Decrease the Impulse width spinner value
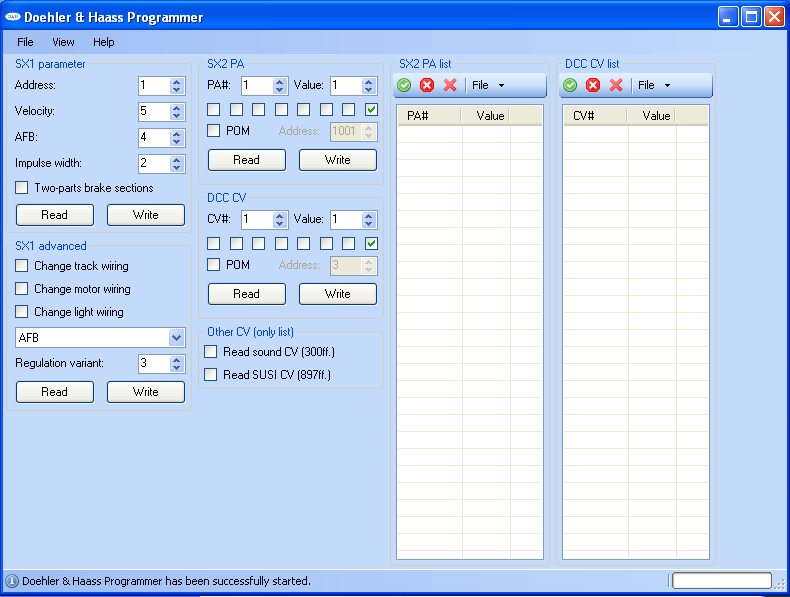This screenshot has width=790, height=597. pos(176,167)
